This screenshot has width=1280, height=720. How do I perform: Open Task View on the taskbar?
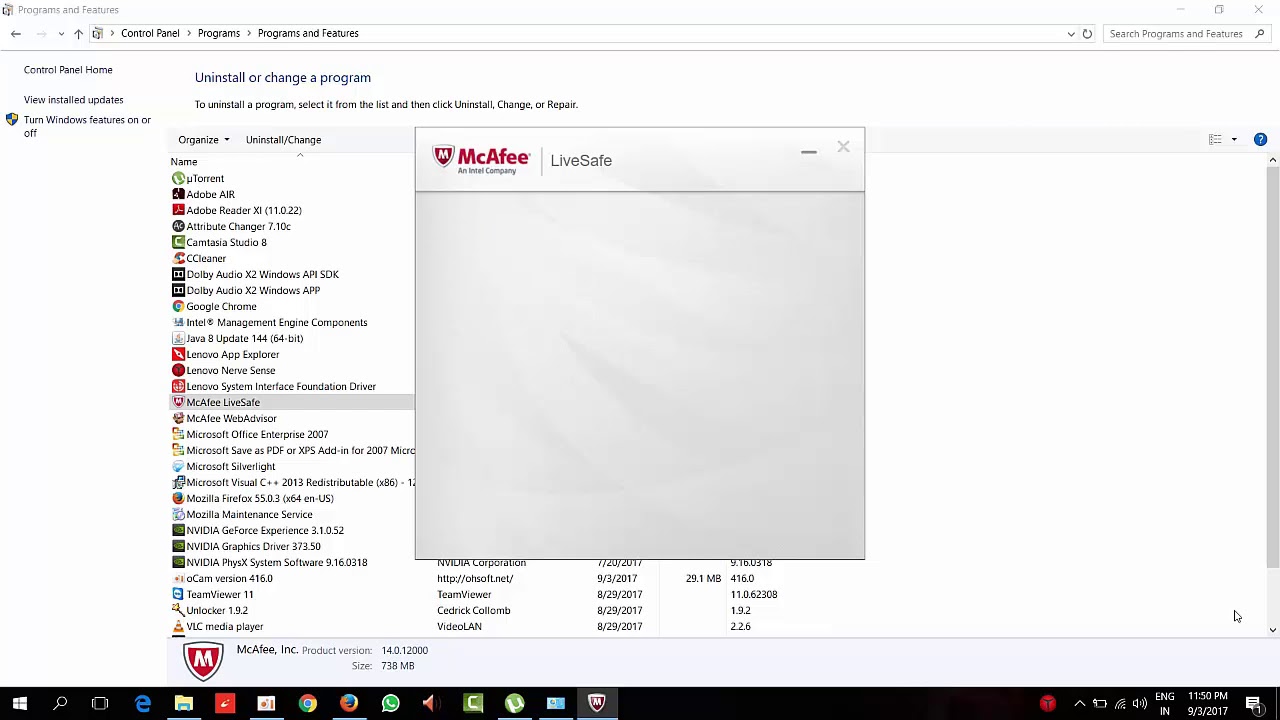click(x=100, y=703)
